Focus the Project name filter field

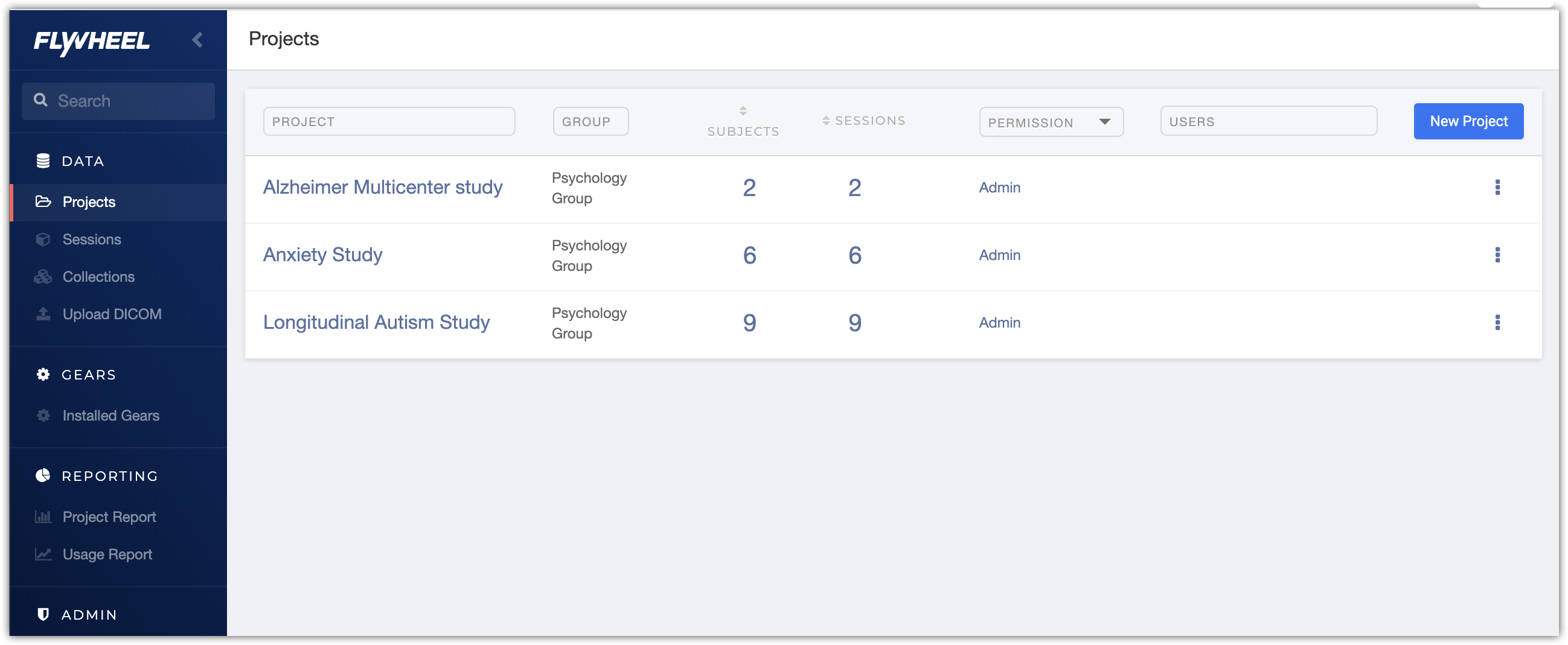pyautogui.click(x=389, y=122)
